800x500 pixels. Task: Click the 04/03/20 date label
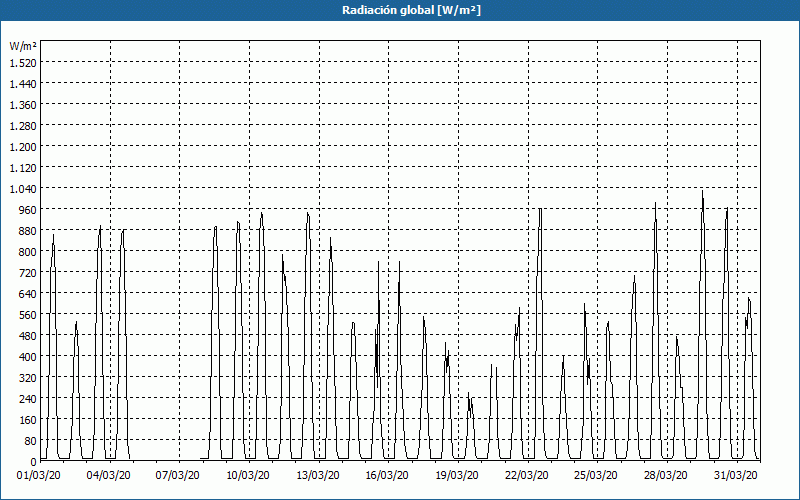[x=109, y=476]
